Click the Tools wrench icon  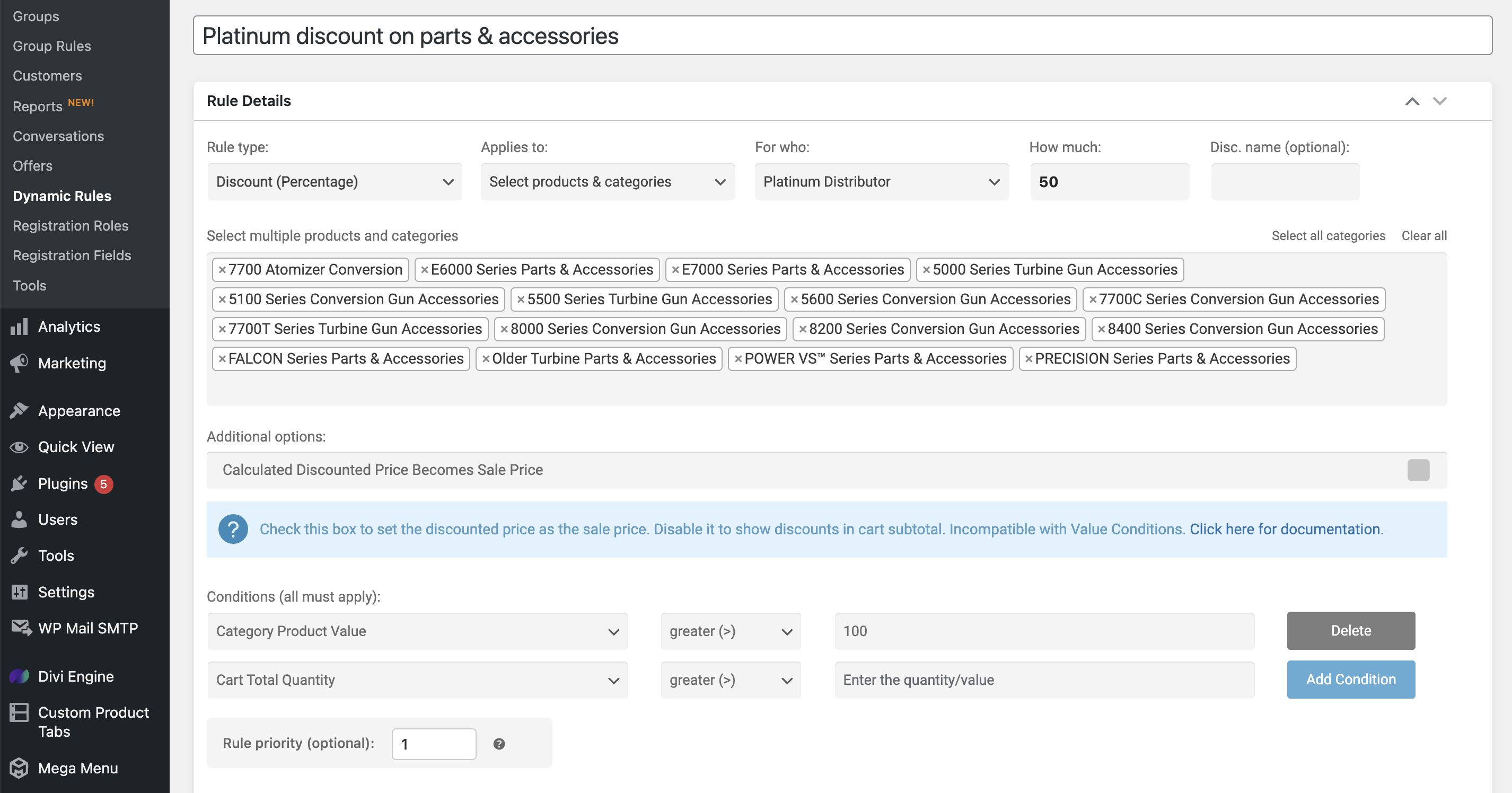pyautogui.click(x=19, y=556)
